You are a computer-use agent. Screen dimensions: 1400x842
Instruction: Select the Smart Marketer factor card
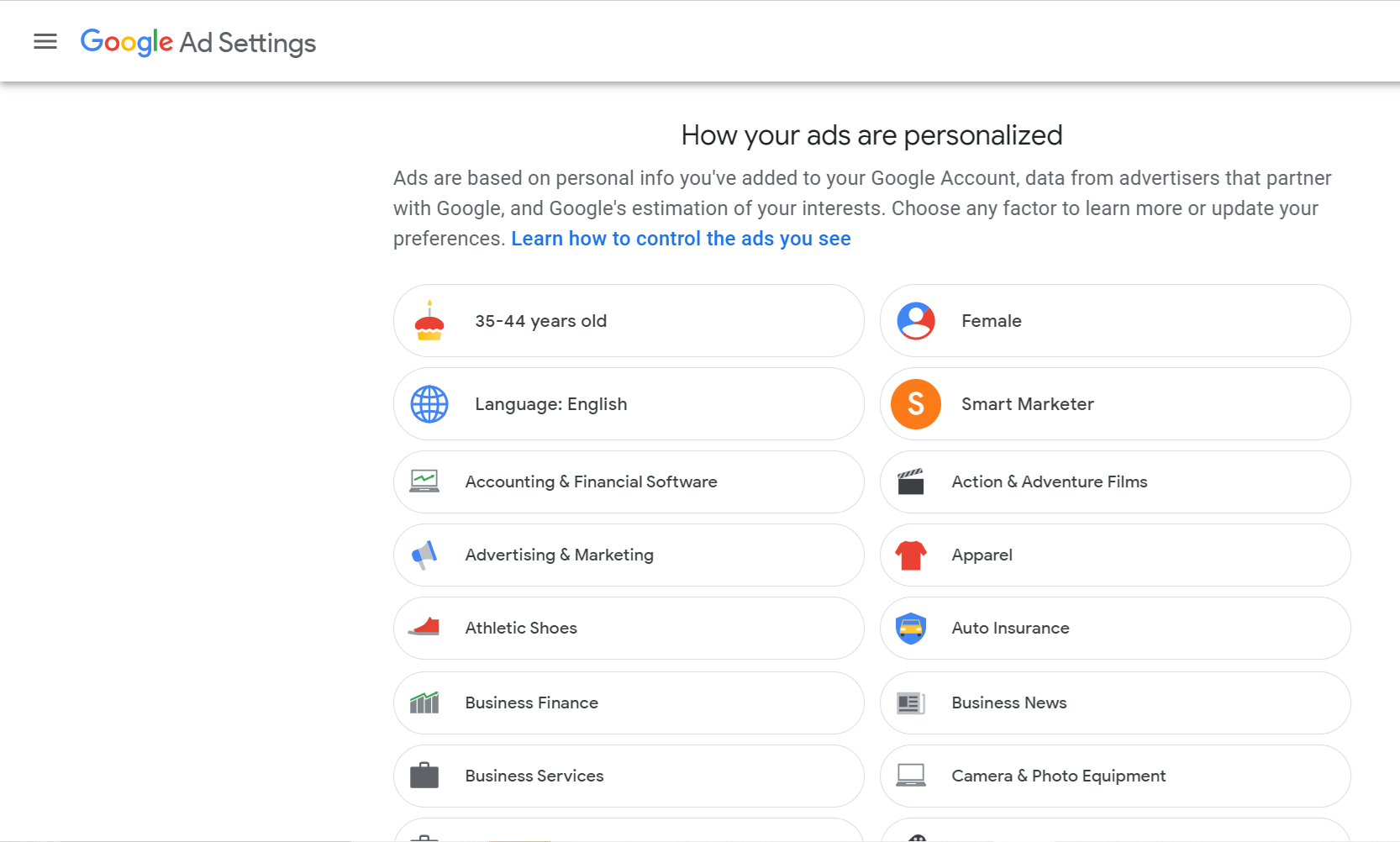tap(1114, 403)
